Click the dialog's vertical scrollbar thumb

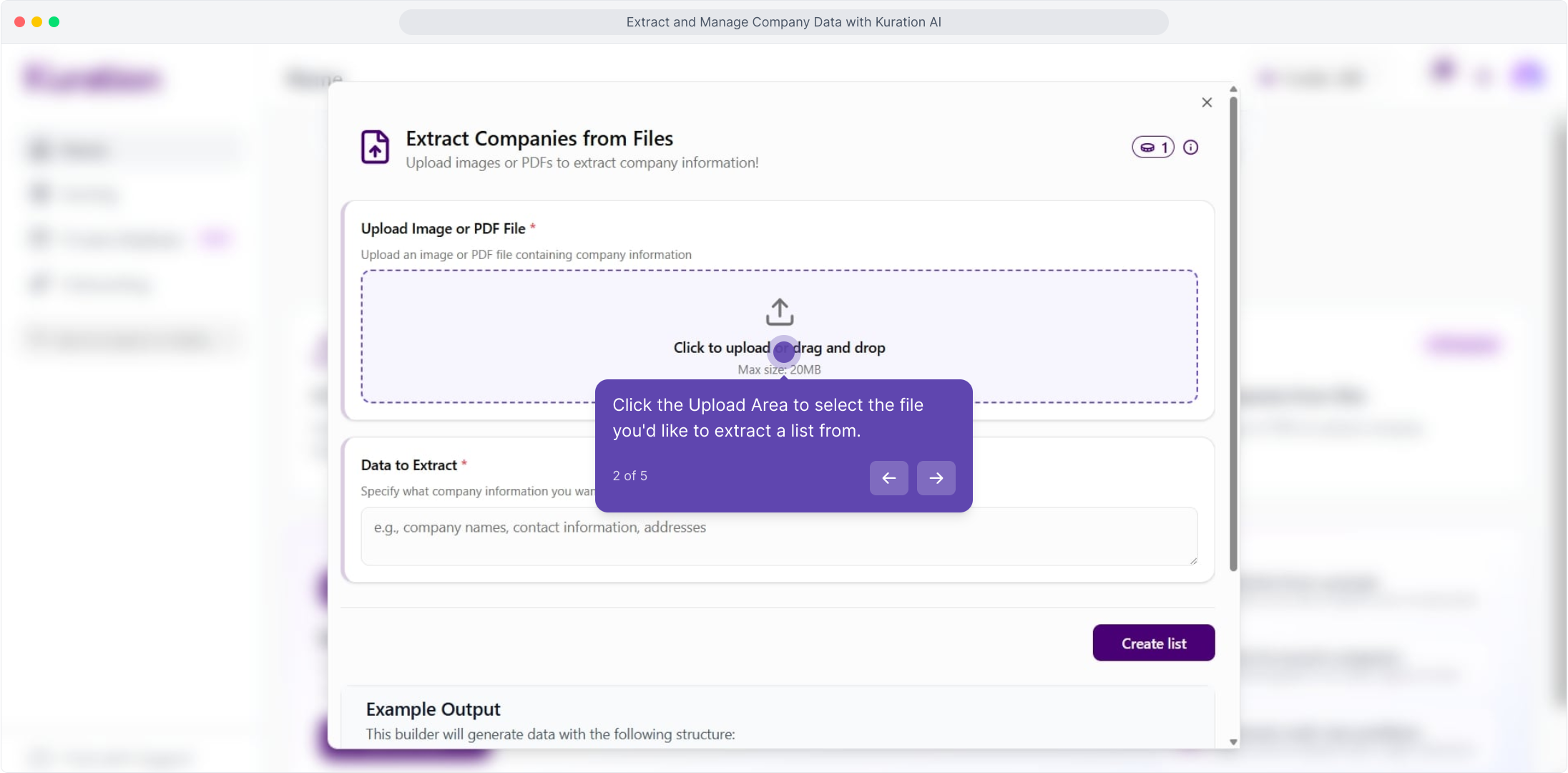[1233, 333]
